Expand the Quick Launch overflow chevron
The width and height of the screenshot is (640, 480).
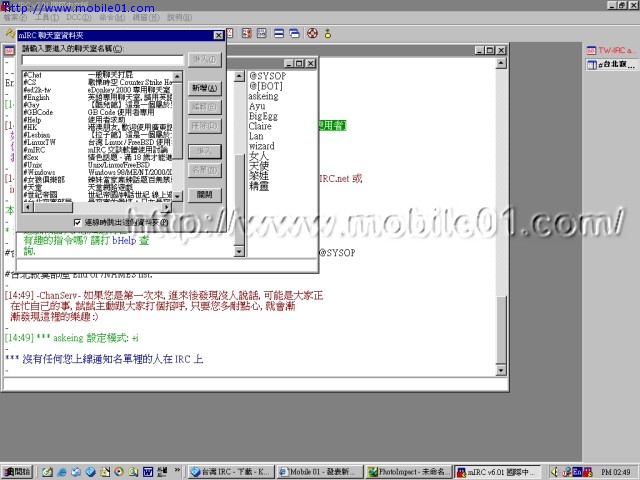177,470
